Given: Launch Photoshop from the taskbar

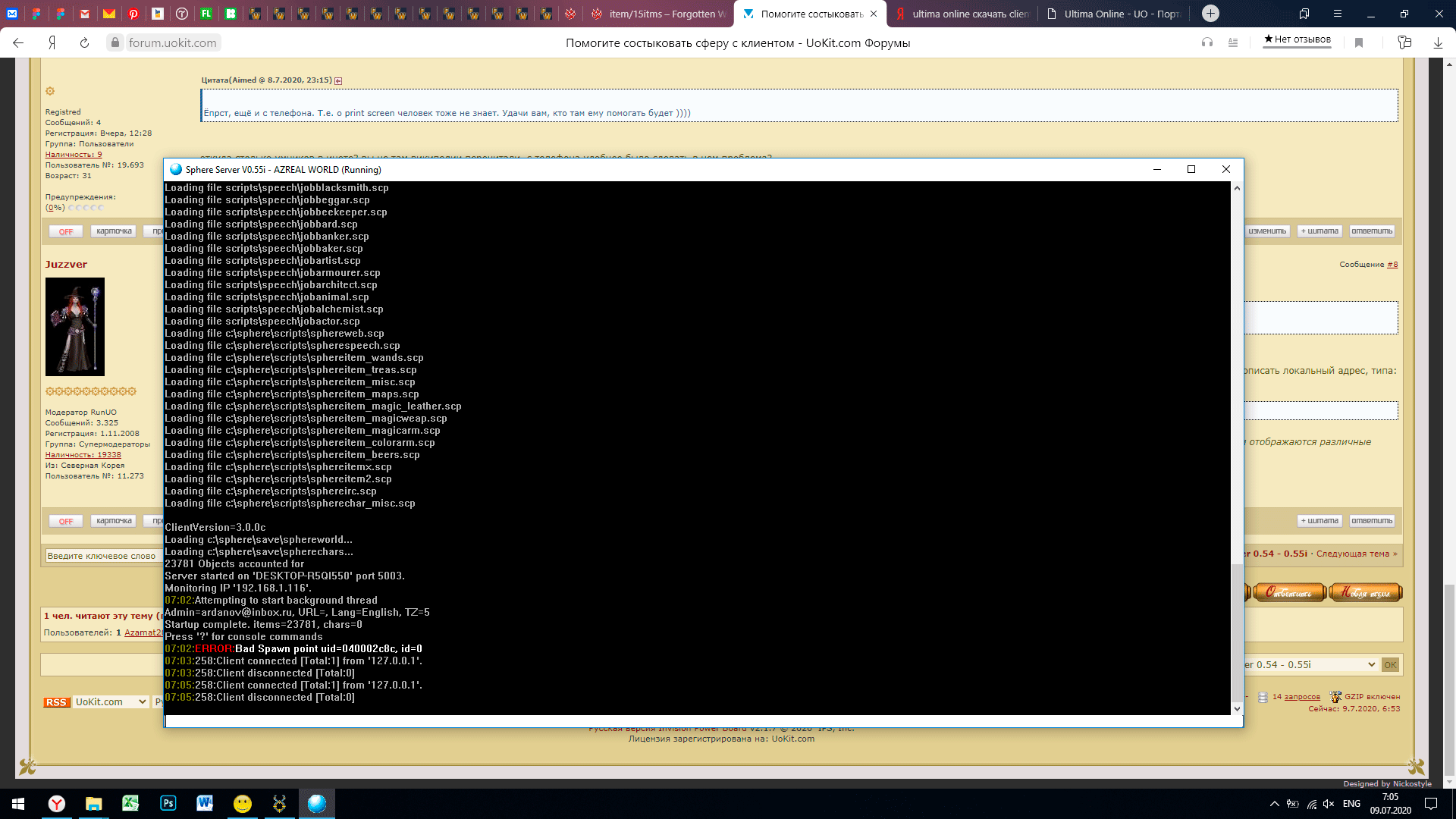Looking at the screenshot, I should (168, 803).
